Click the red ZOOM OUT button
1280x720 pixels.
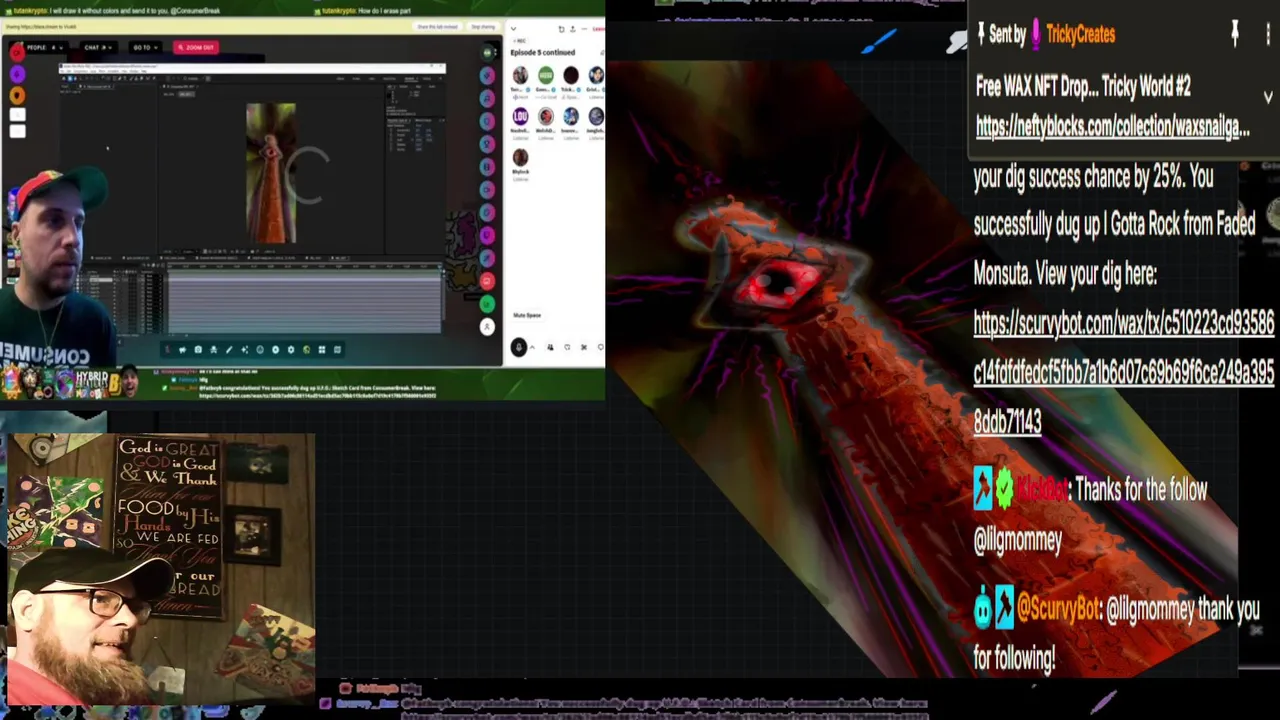(196, 47)
